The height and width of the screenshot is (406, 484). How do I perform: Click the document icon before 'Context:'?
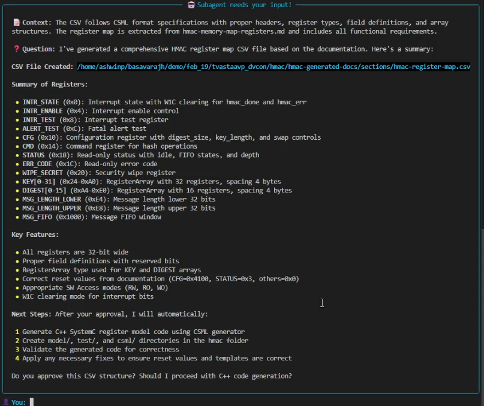click(16, 23)
